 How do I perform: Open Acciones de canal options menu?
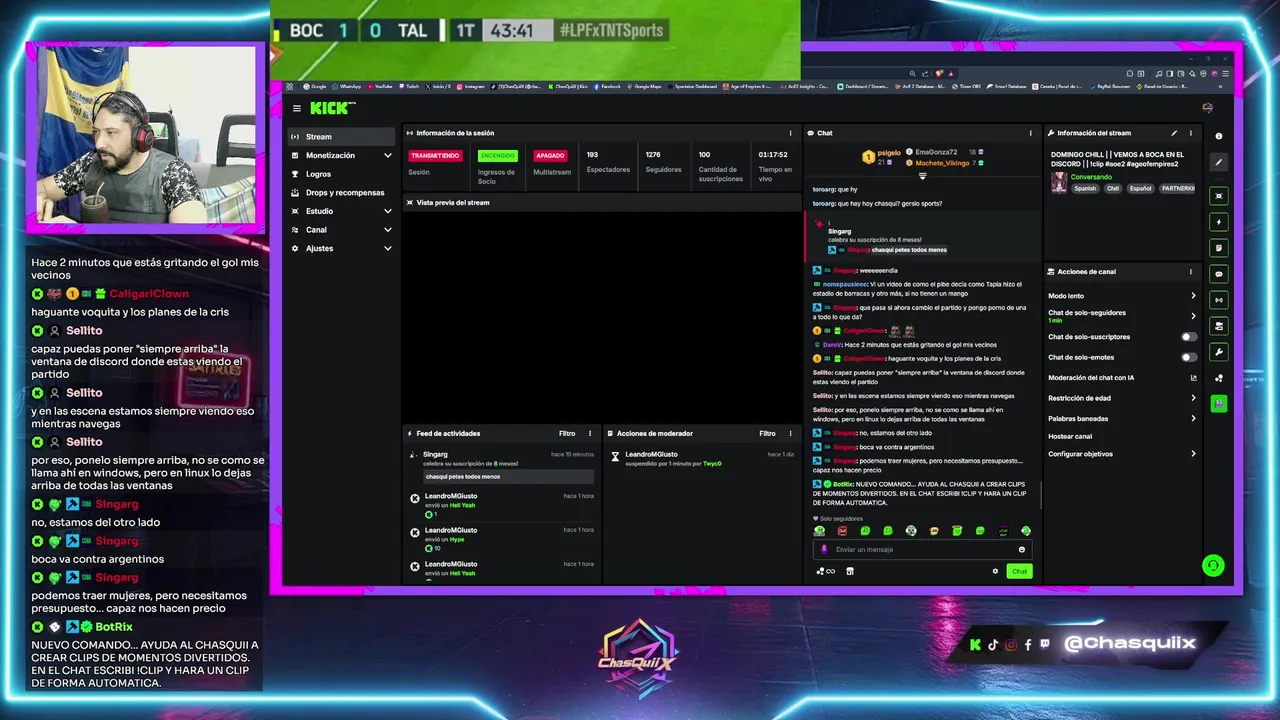1190,272
